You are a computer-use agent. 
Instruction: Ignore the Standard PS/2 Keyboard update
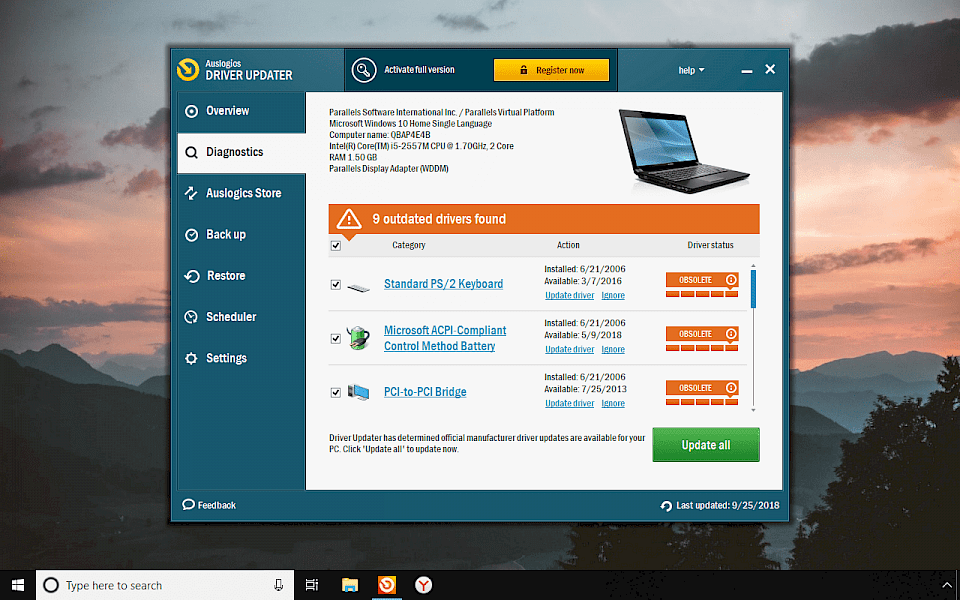tap(613, 295)
